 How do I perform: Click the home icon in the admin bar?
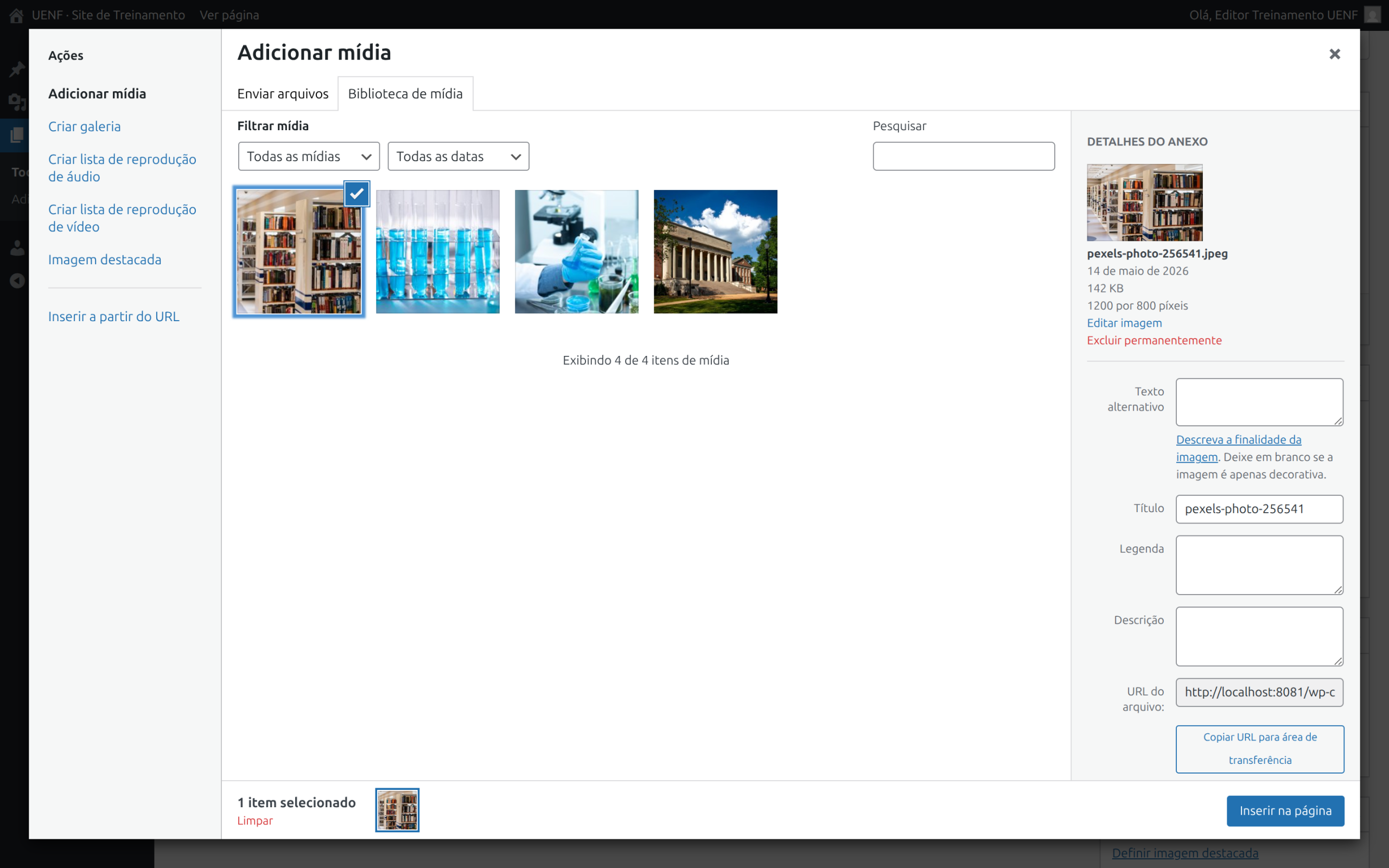click(x=16, y=15)
